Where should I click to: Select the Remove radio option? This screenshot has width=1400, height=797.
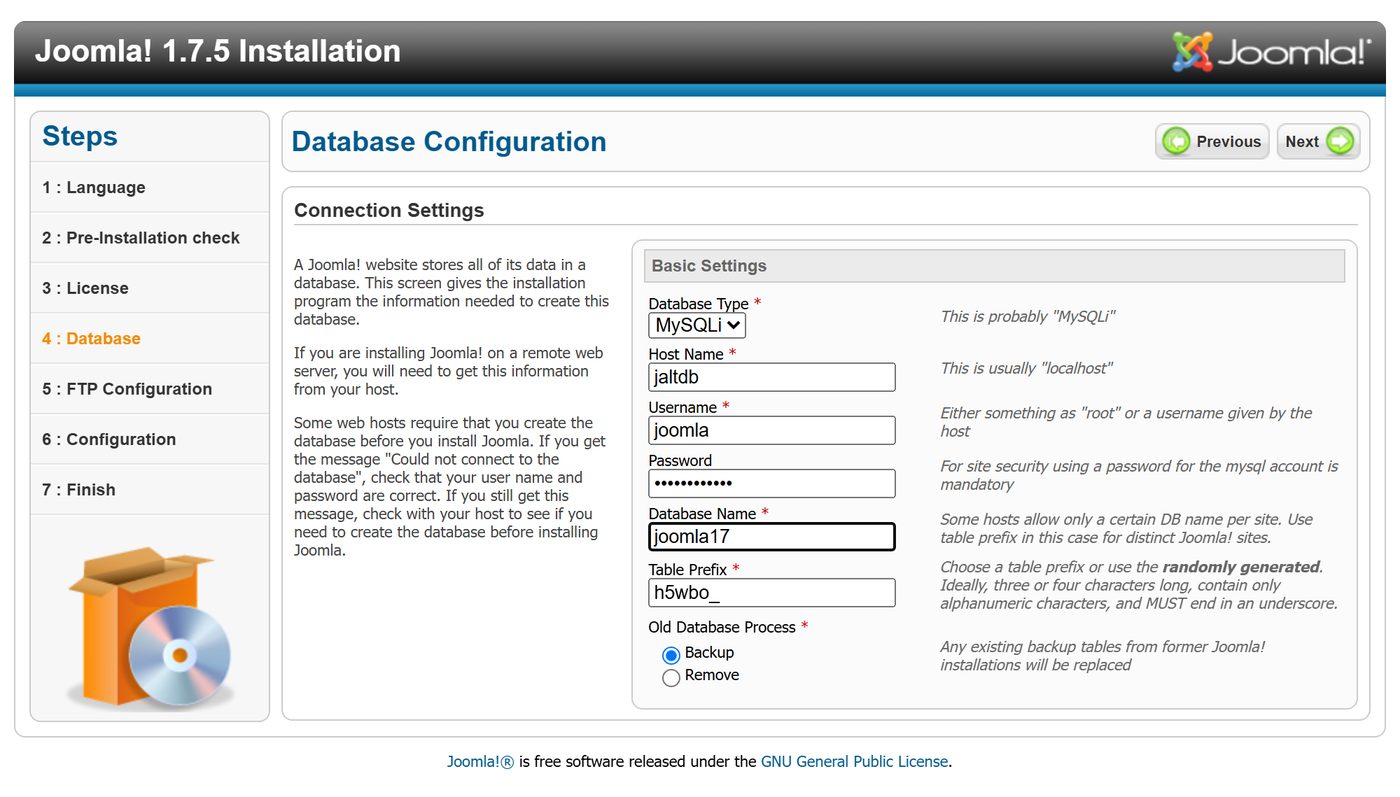tap(671, 678)
